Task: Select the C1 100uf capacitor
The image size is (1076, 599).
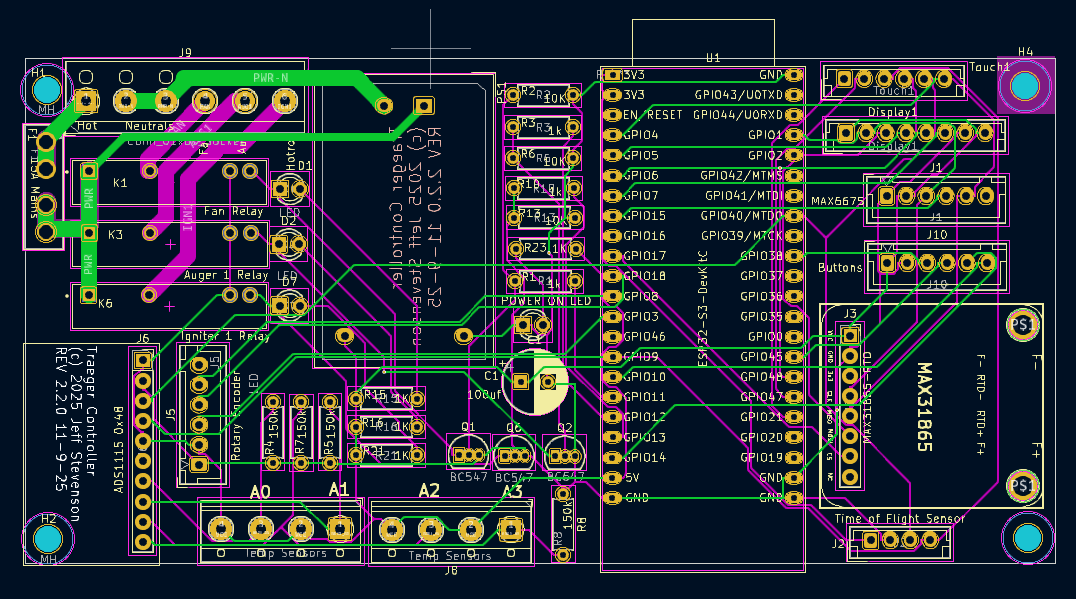Action: 533,381
